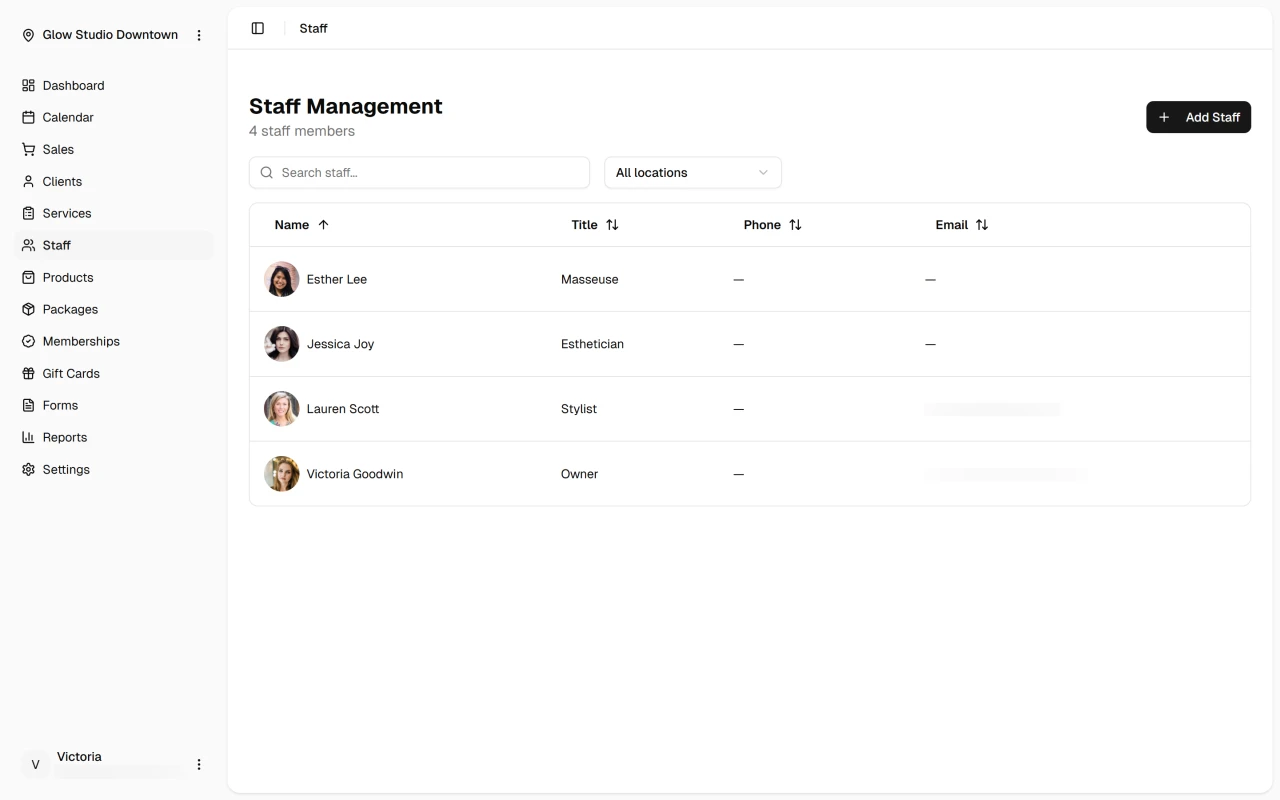Viewport: 1280px width, 800px height.
Task: Click the Search staff input field
Action: pos(419,172)
